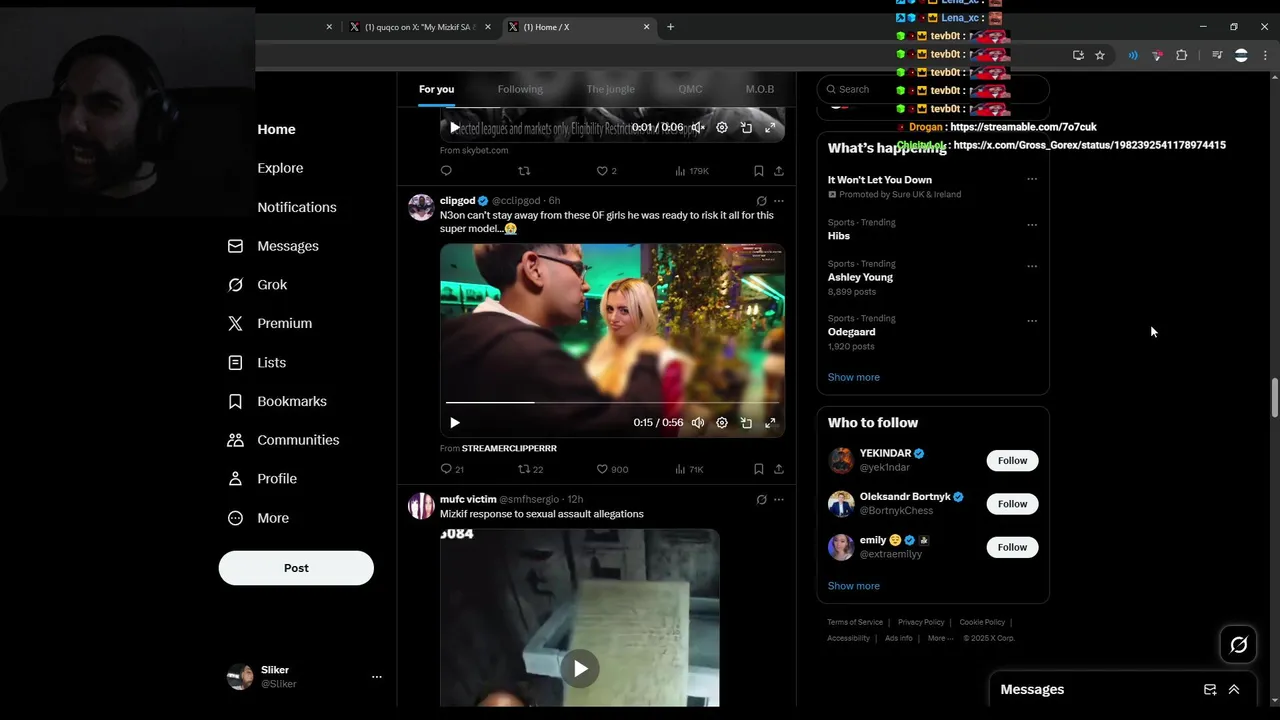
Task: Click the Search input field
Action: point(933,89)
